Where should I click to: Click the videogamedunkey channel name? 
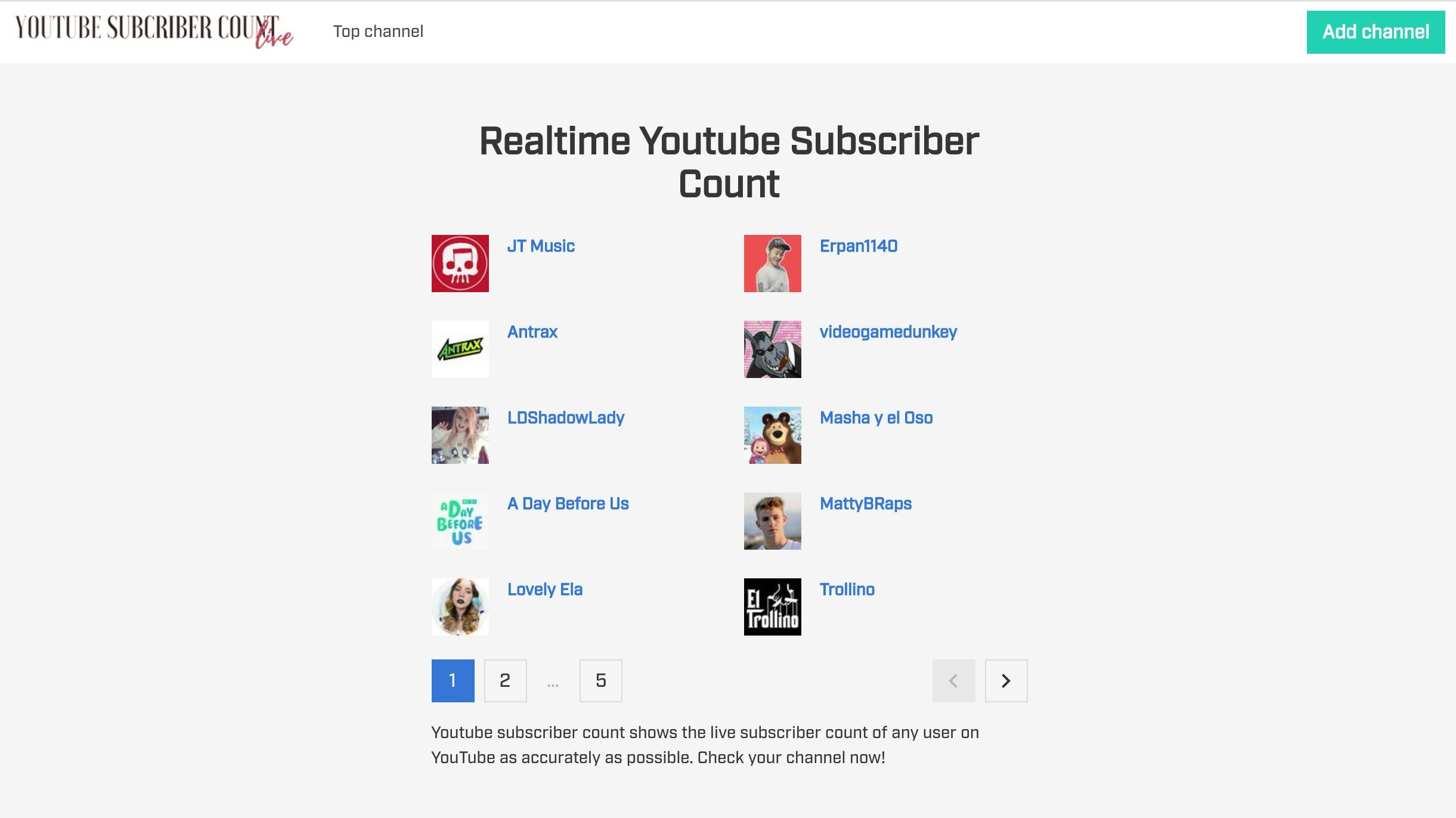(x=888, y=331)
